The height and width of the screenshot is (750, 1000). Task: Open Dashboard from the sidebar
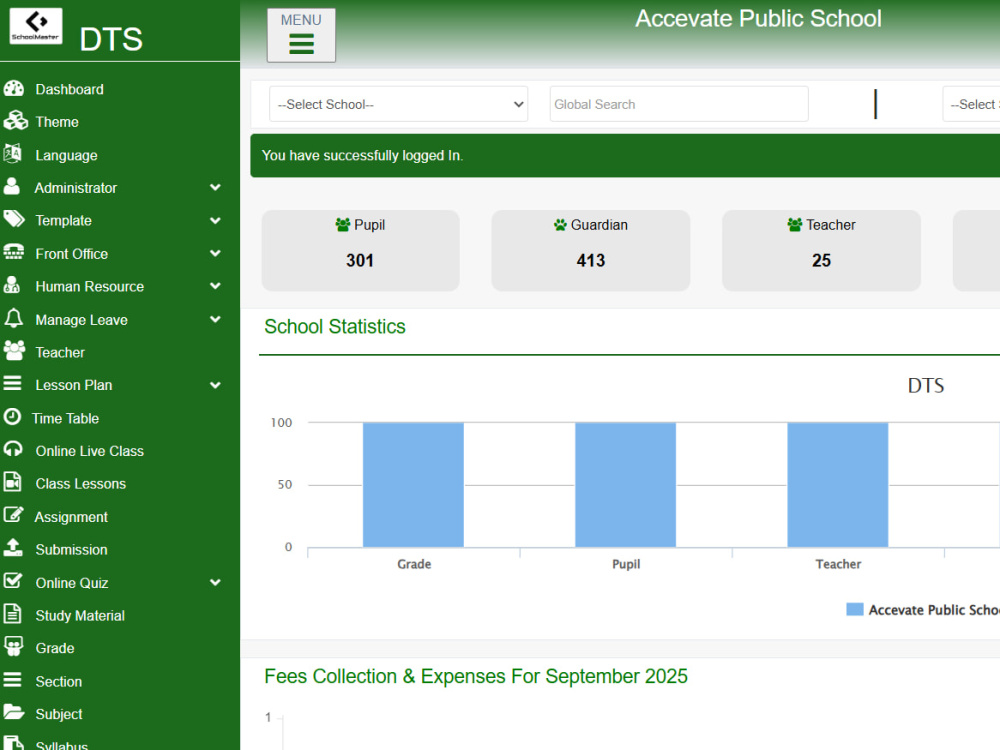[70, 89]
